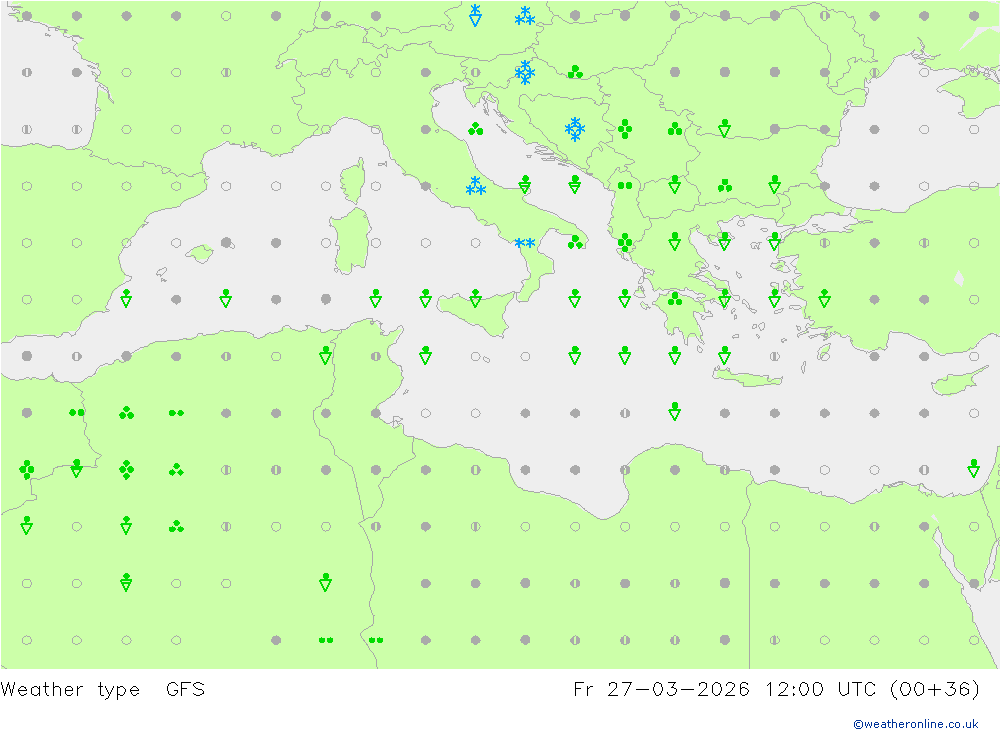The image size is (1000, 733).
Task: Click the rain shower symbol near Israel's coast
Action: 973,468
